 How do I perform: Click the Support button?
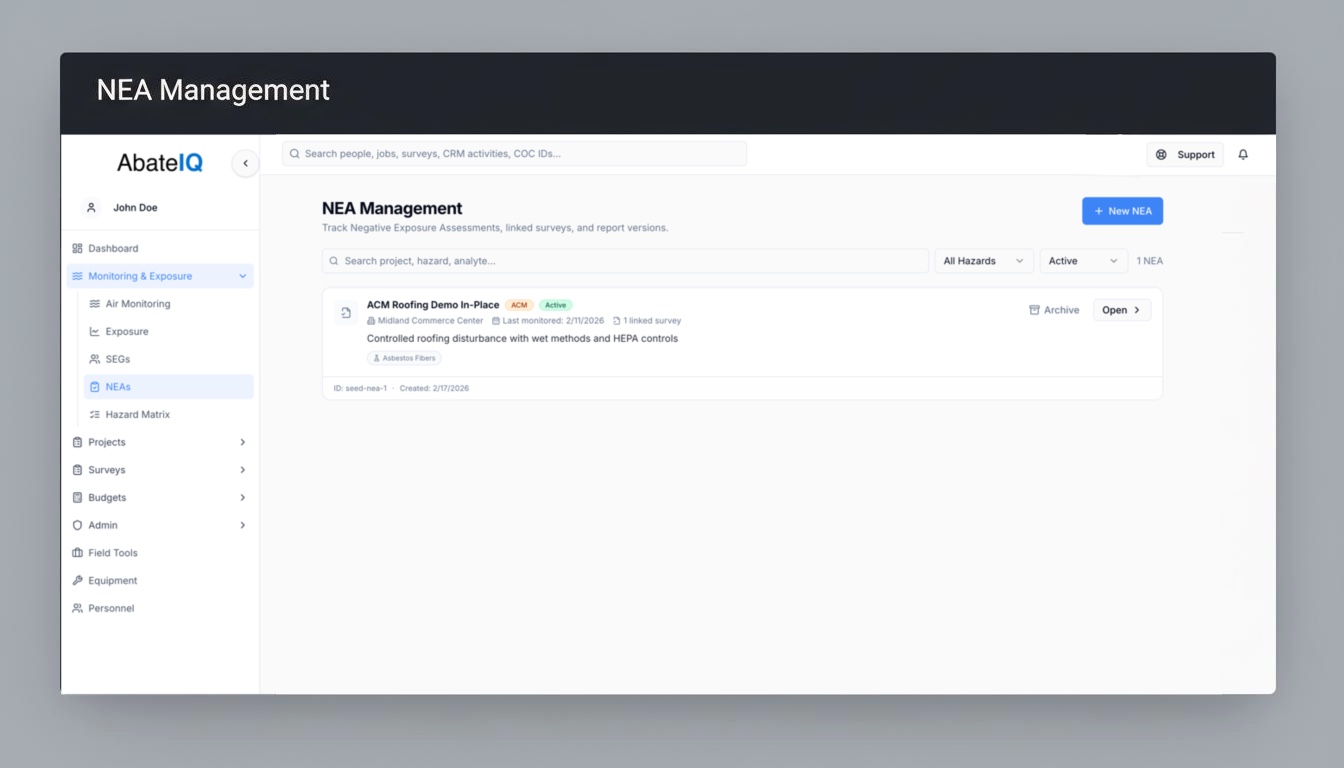point(1185,155)
